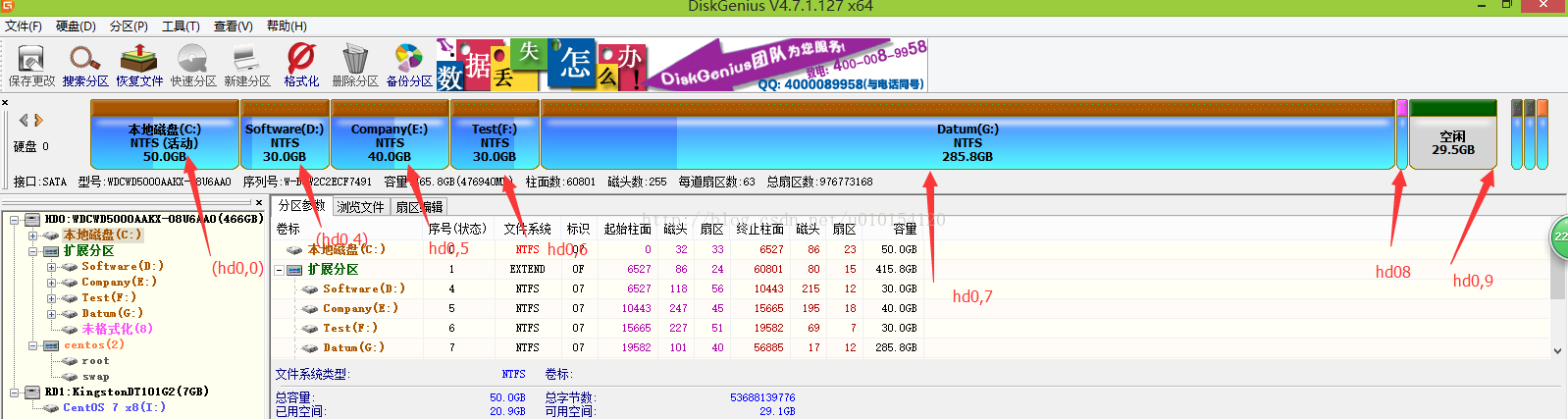Expand Software(D:) node in the tree

click(x=51, y=267)
